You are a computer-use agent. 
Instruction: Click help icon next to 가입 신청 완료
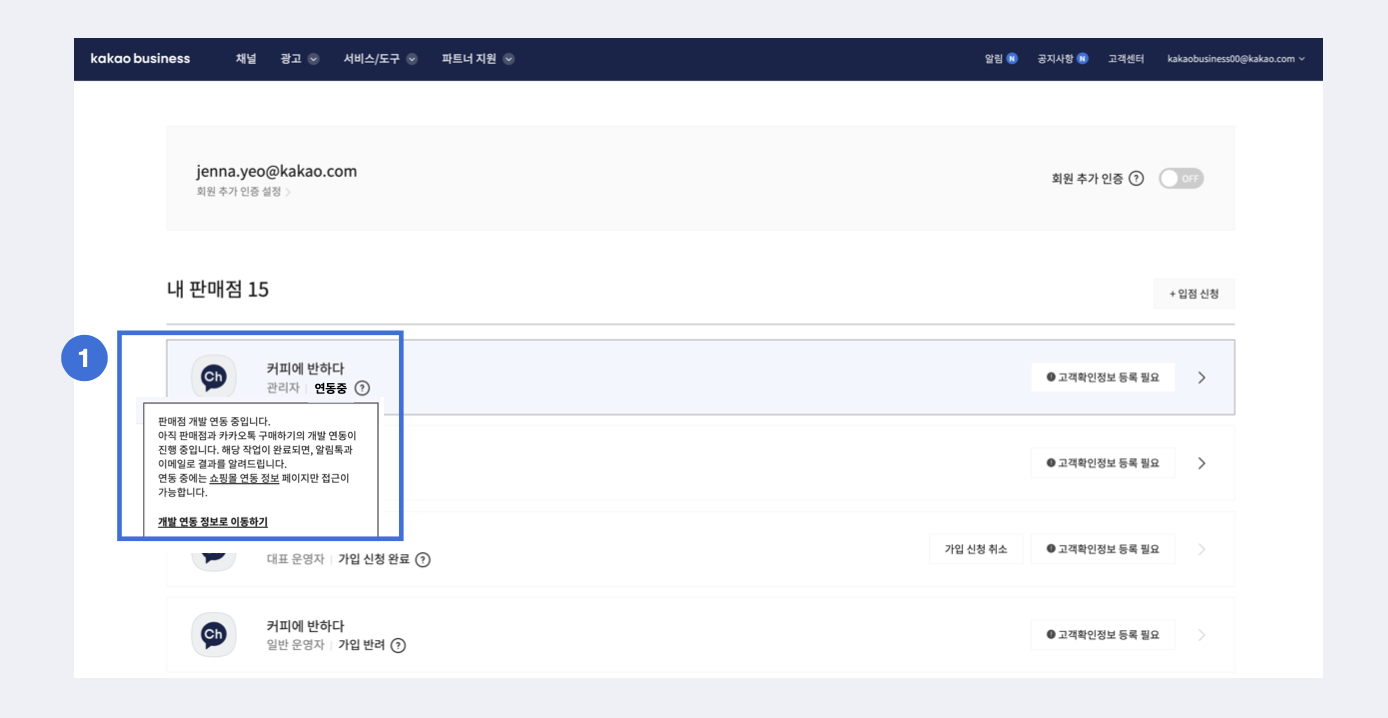click(x=423, y=560)
